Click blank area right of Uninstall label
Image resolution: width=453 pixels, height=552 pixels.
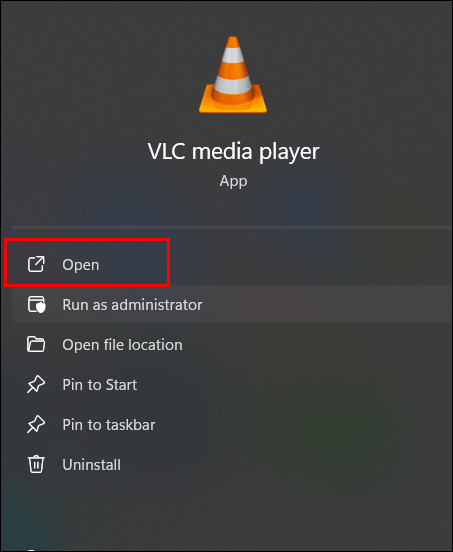tap(282, 465)
